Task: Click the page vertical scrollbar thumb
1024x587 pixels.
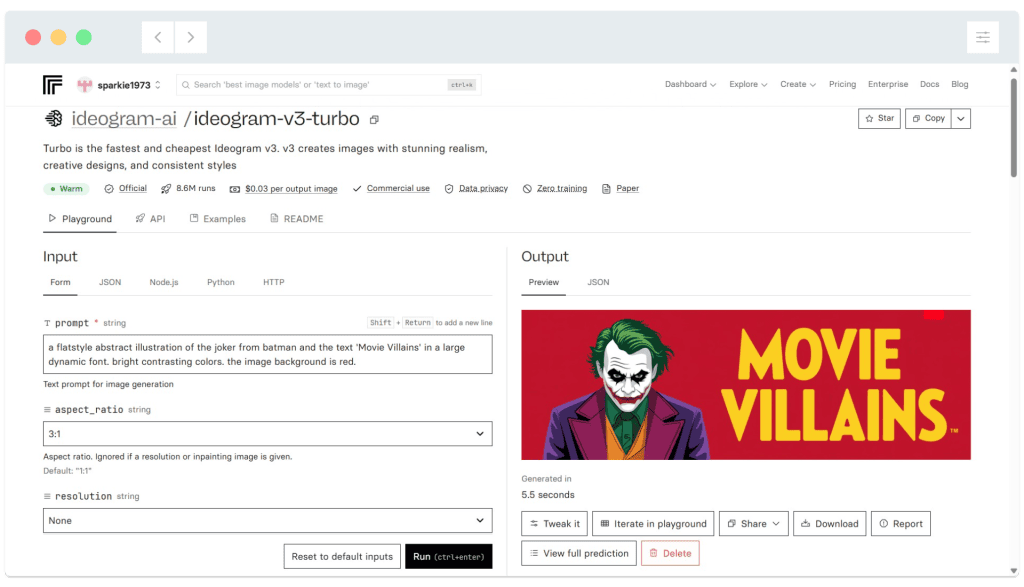Action: (1014, 127)
